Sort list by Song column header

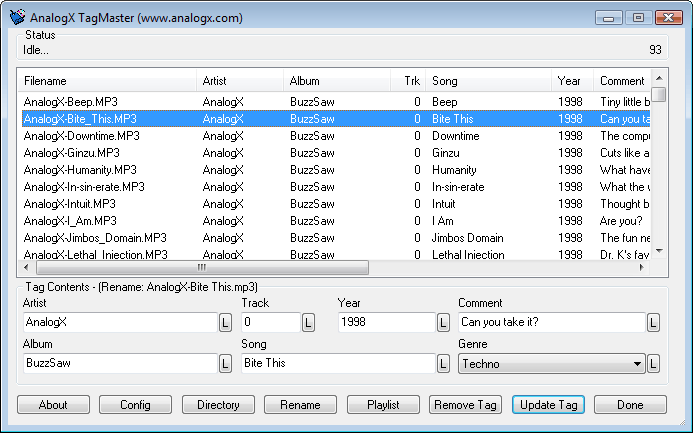click(489, 81)
